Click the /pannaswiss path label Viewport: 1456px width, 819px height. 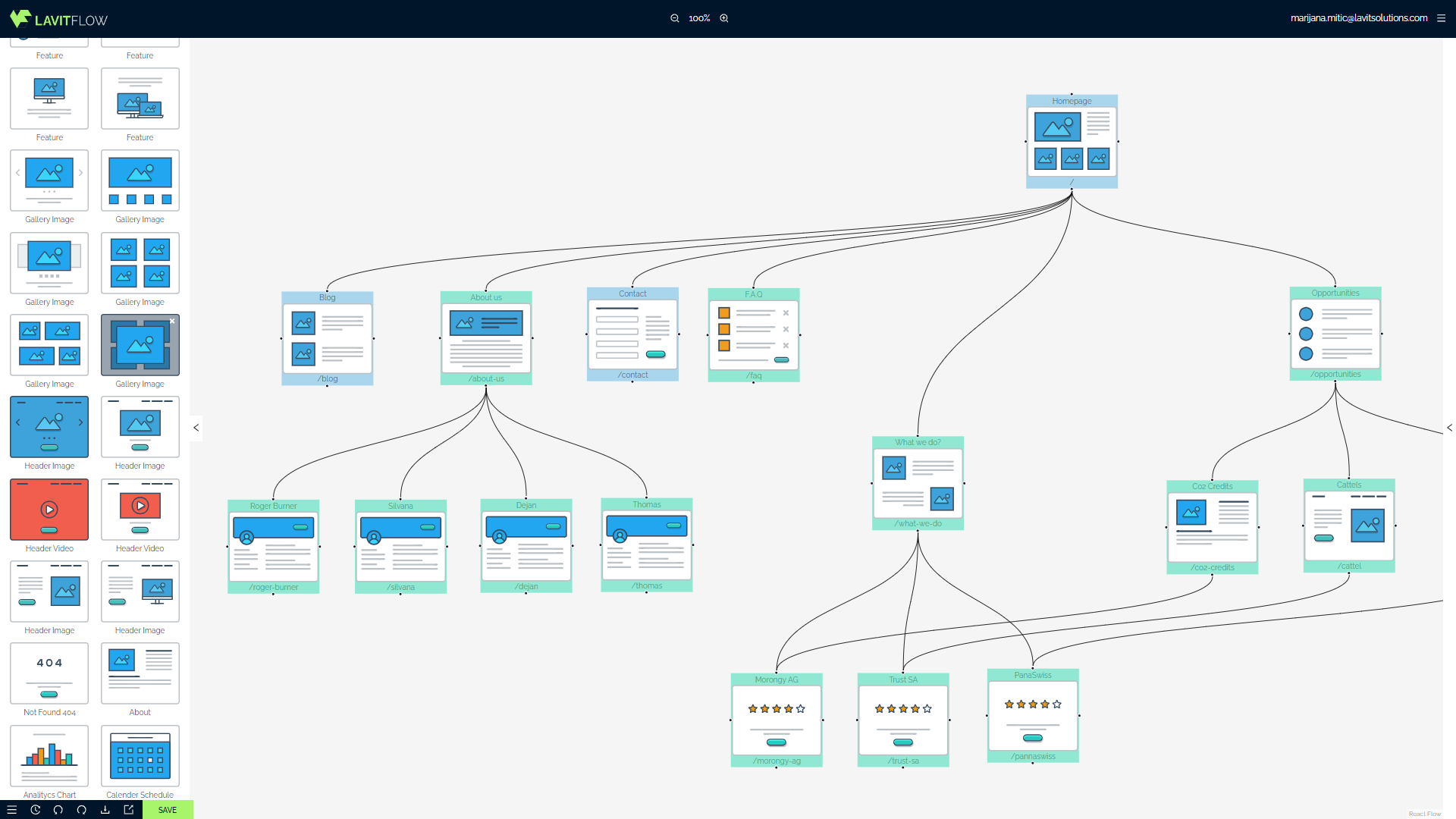click(1033, 756)
